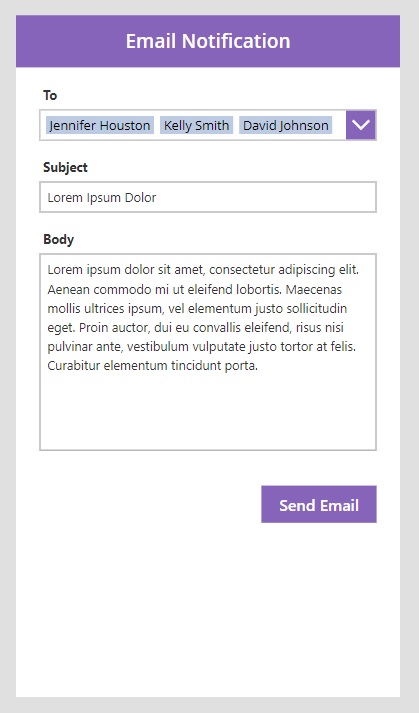Click the Body field label

58,239
